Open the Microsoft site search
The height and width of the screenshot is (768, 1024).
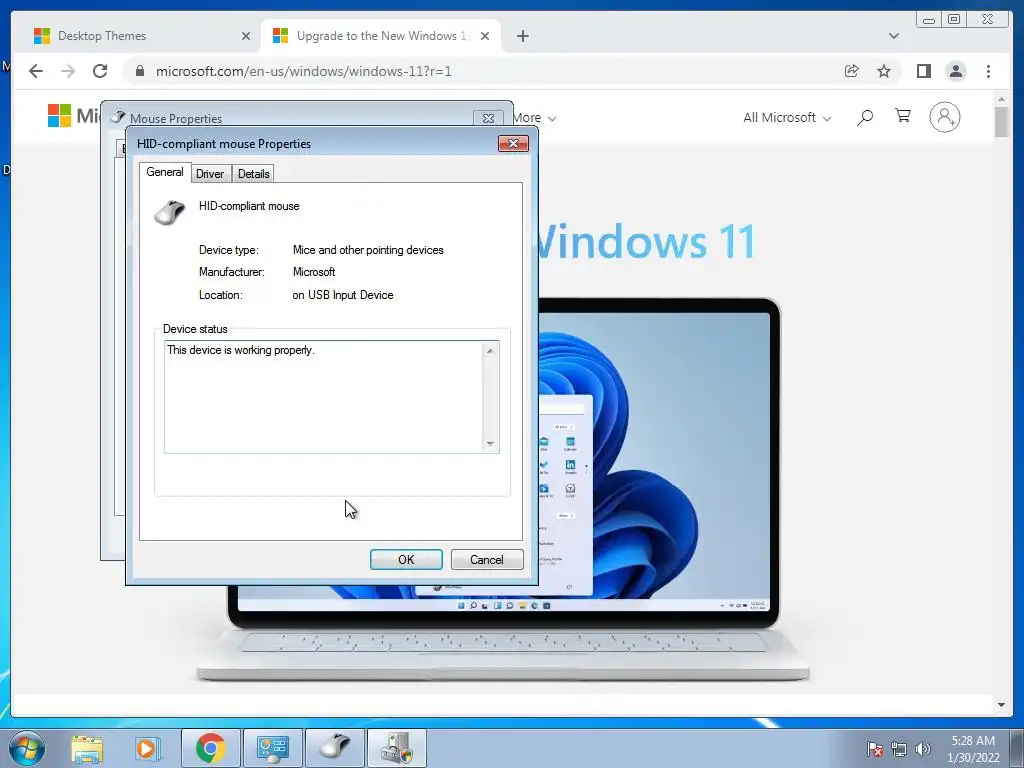pyautogui.click(x=865, y=118)
